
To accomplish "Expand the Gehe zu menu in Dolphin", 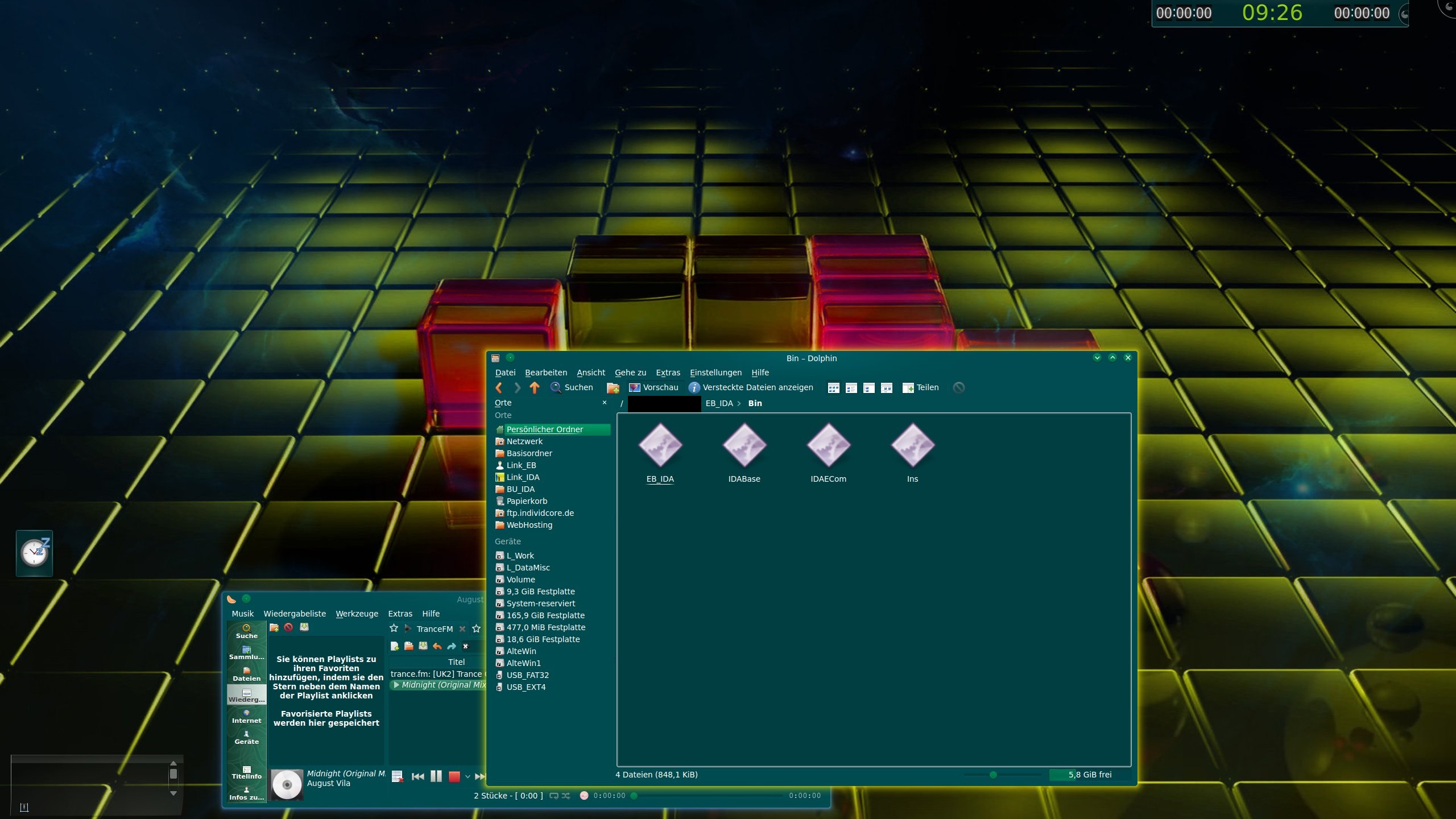I will pyautogui.click(x=630, y=373).
